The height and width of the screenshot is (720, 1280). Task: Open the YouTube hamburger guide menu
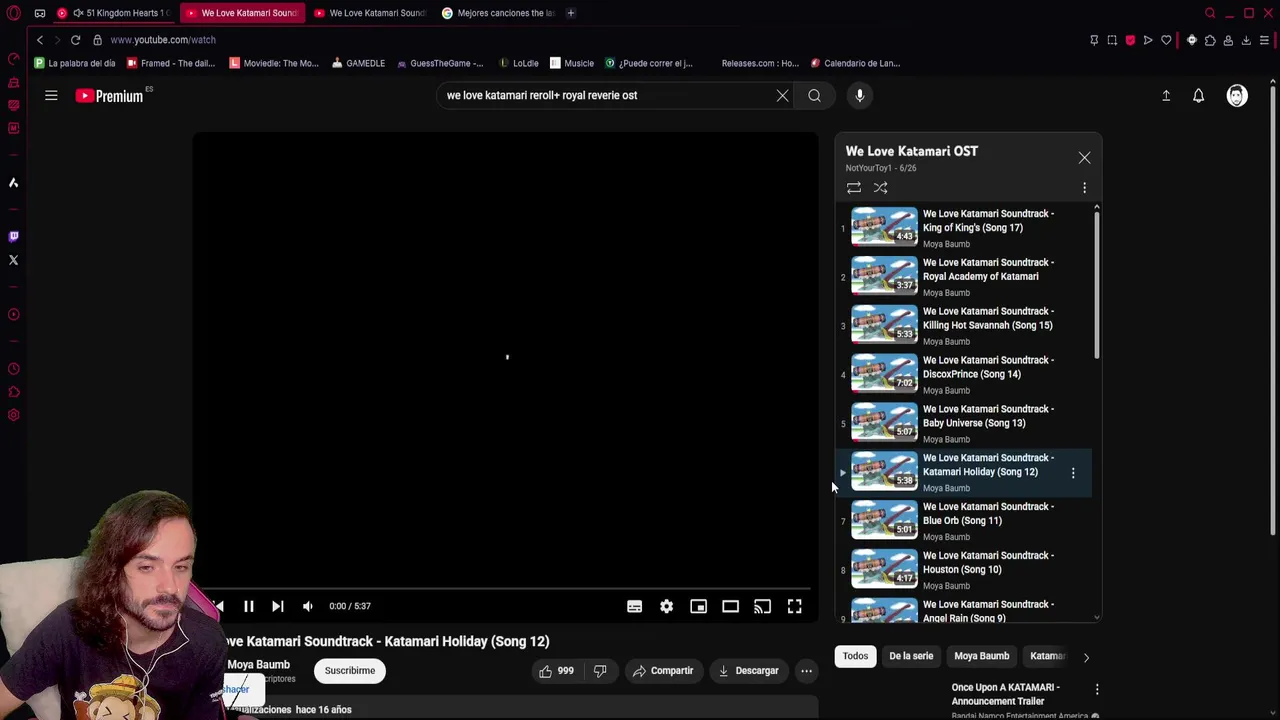(x=51, y=96)
